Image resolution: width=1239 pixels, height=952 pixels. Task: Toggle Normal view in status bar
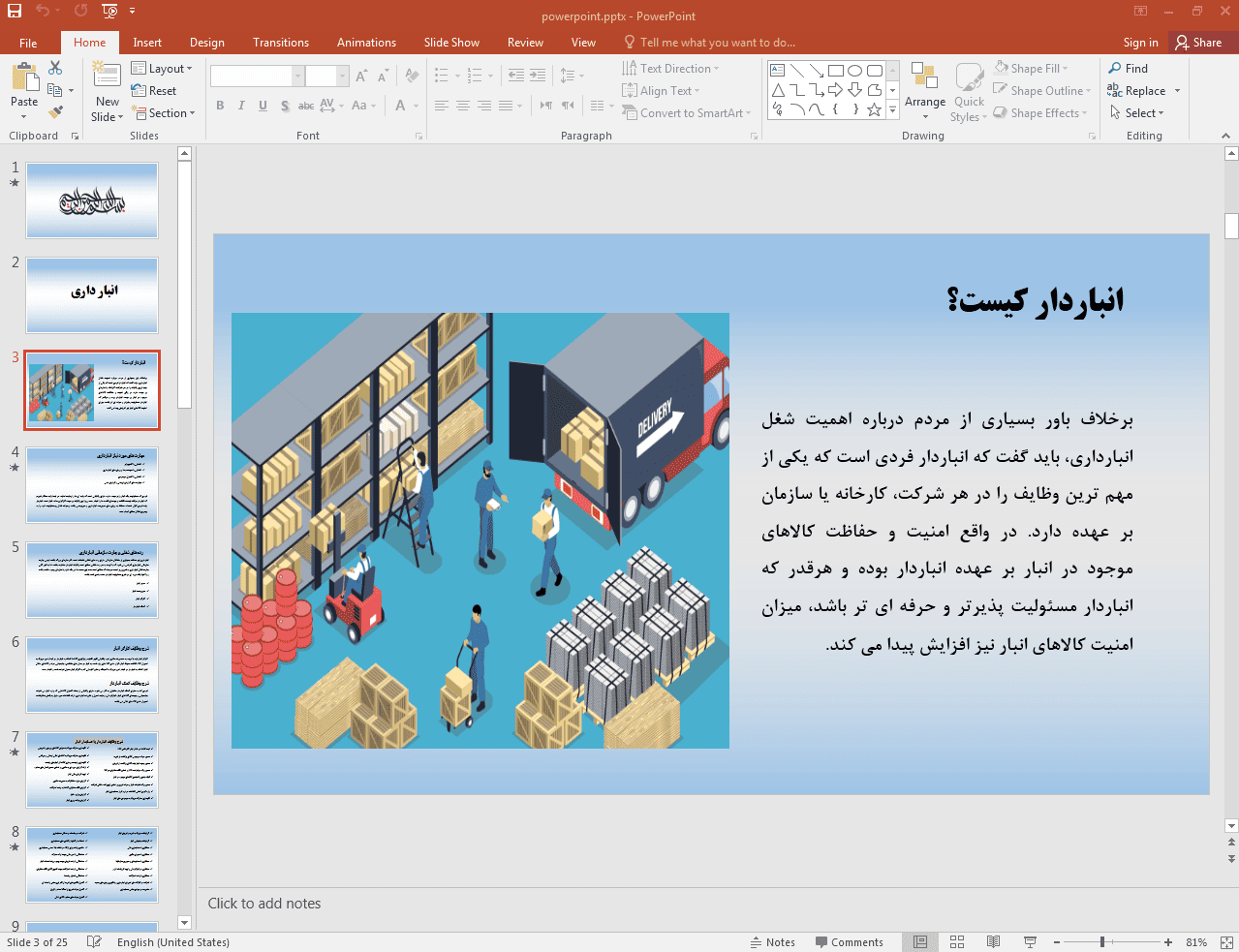[x=920, y=942]
